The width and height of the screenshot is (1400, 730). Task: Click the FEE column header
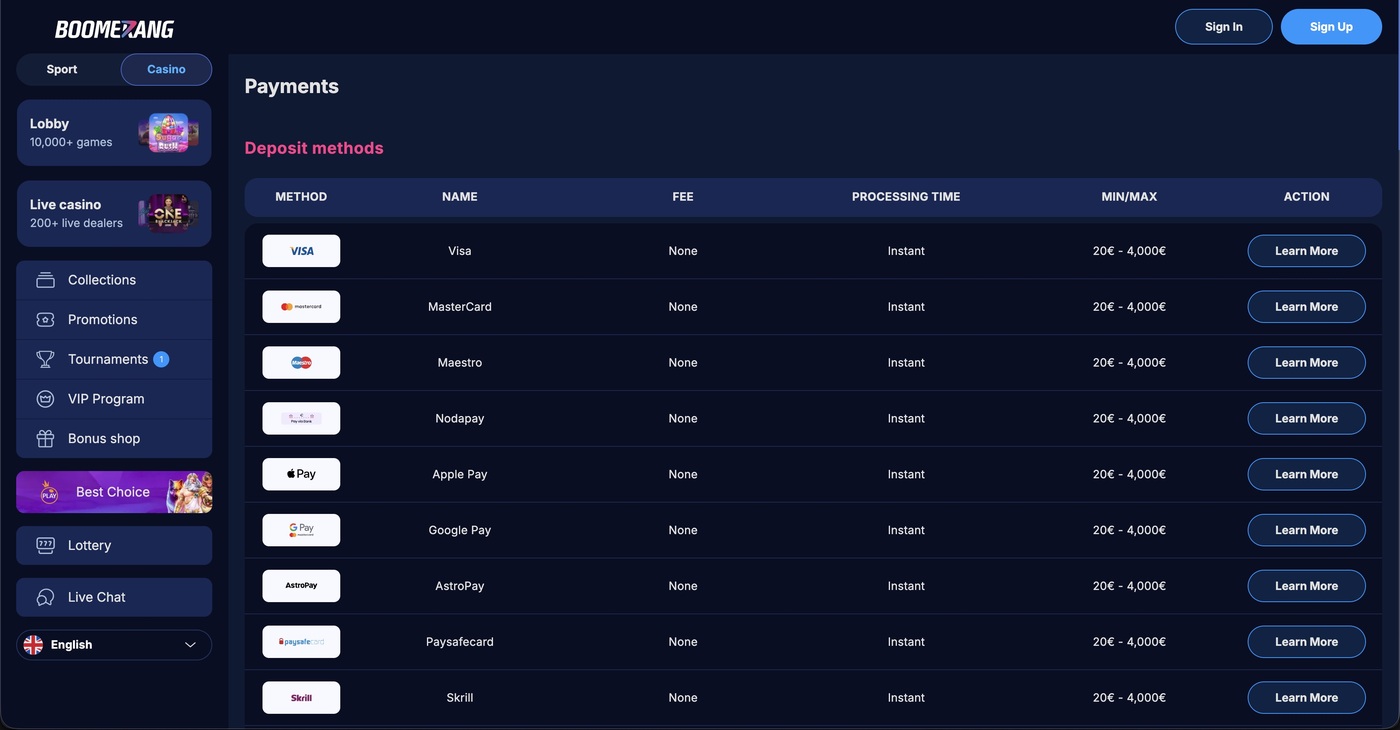point(683,197)
